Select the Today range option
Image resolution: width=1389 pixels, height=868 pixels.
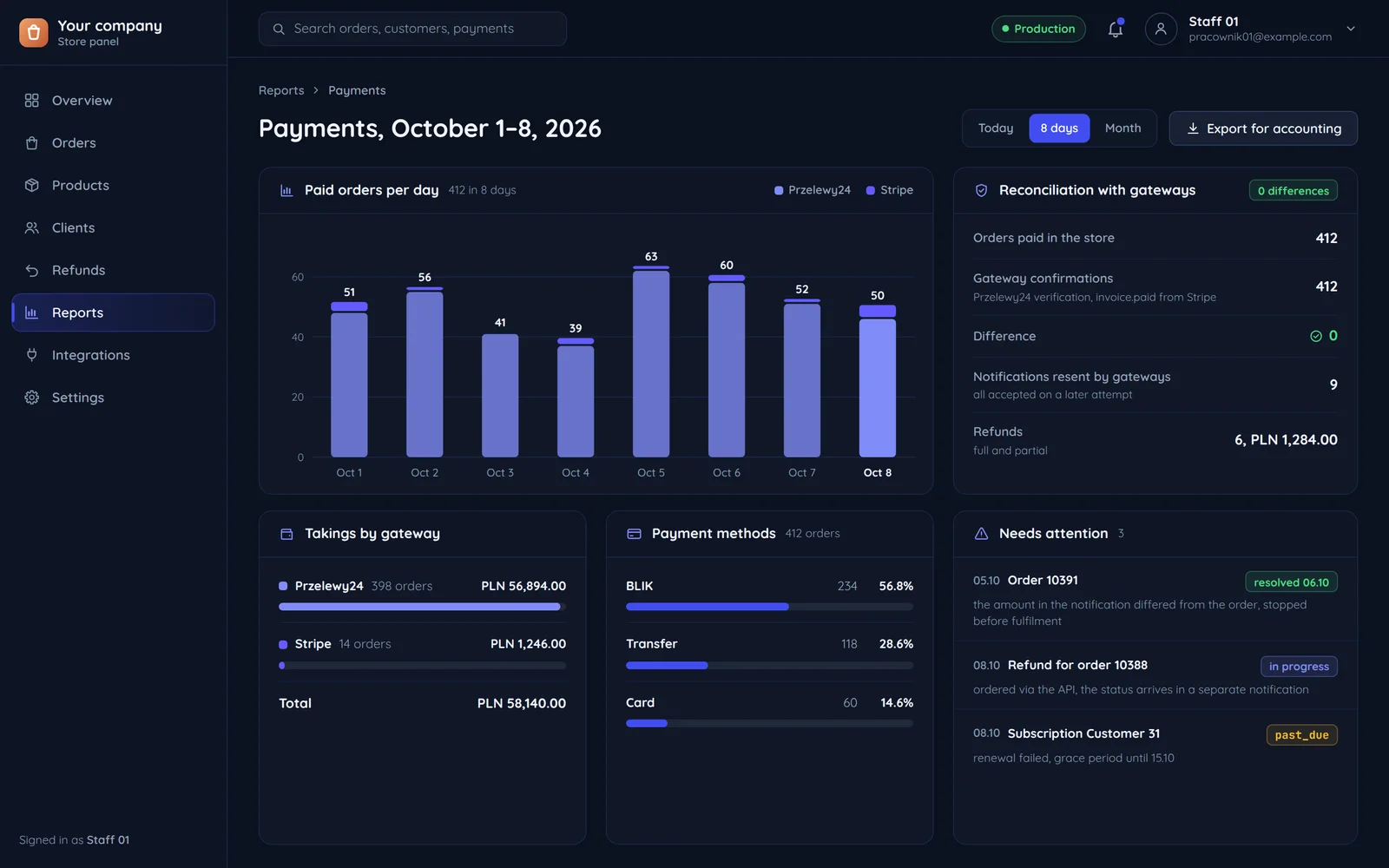tap(996, 128)
